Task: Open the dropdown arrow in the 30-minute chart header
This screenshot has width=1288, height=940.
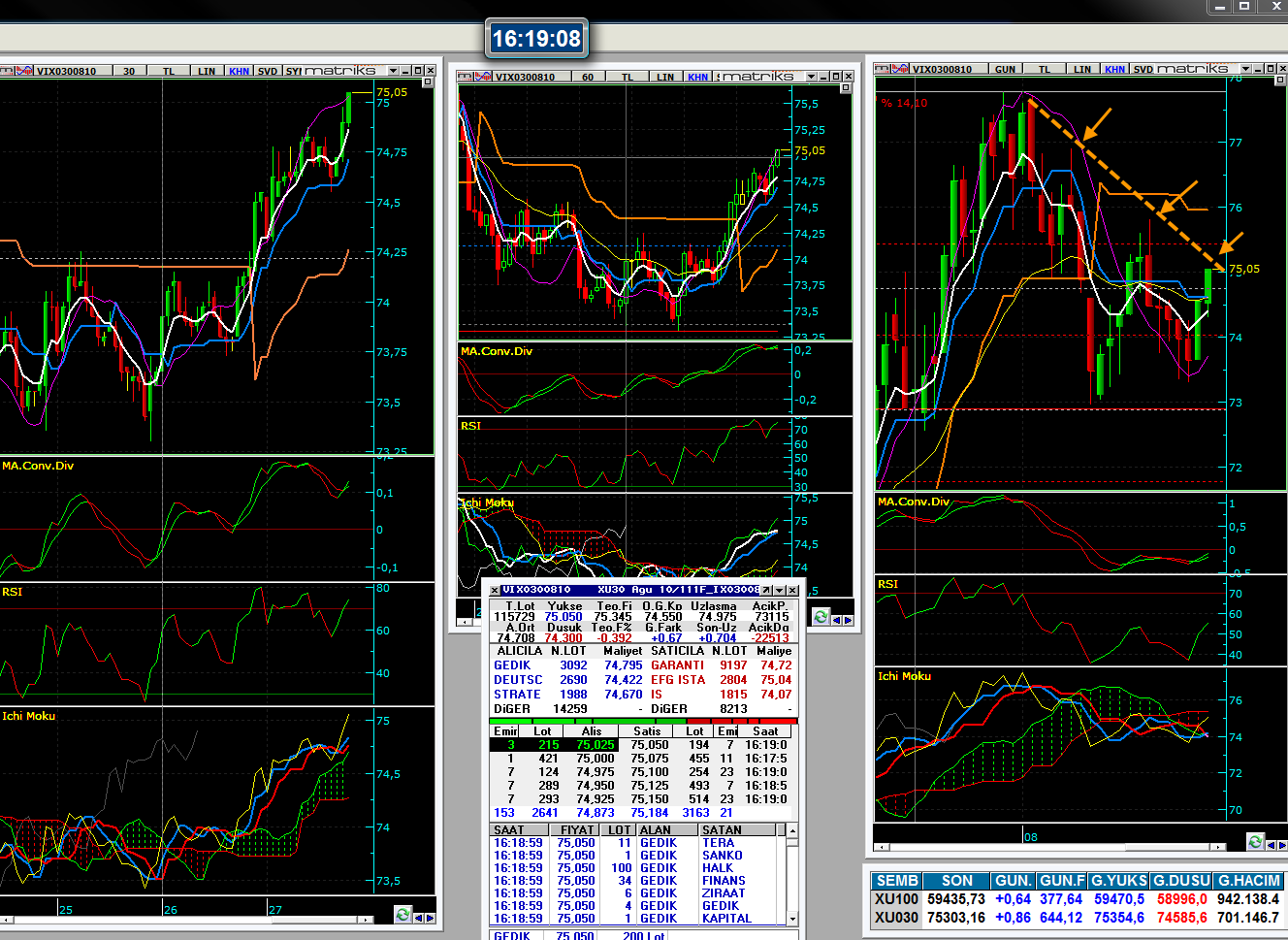Action: coord(393,71)
